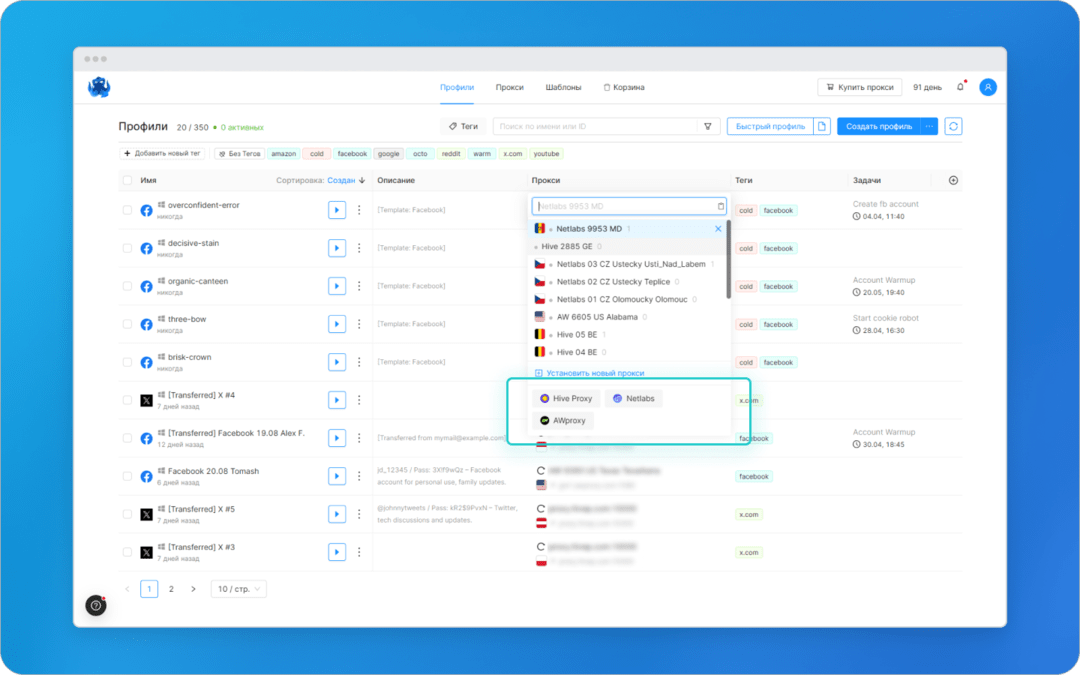Check the three-bow row checkbox
The width and height of the screenshot is (1080, 675).
(127, 324)
